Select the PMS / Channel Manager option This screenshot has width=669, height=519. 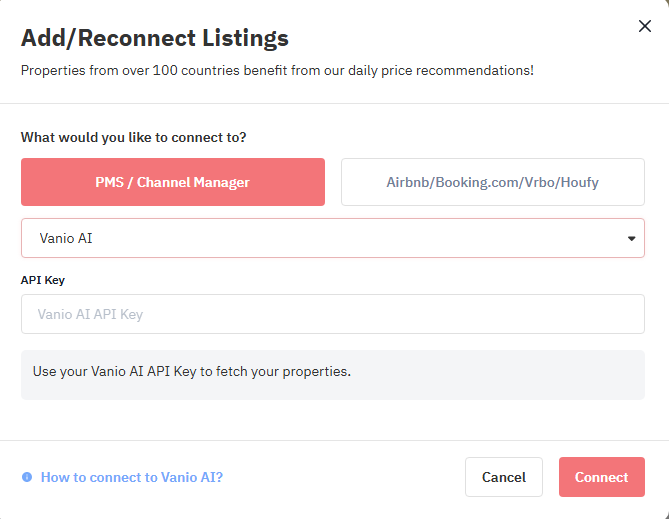[173, 182]
